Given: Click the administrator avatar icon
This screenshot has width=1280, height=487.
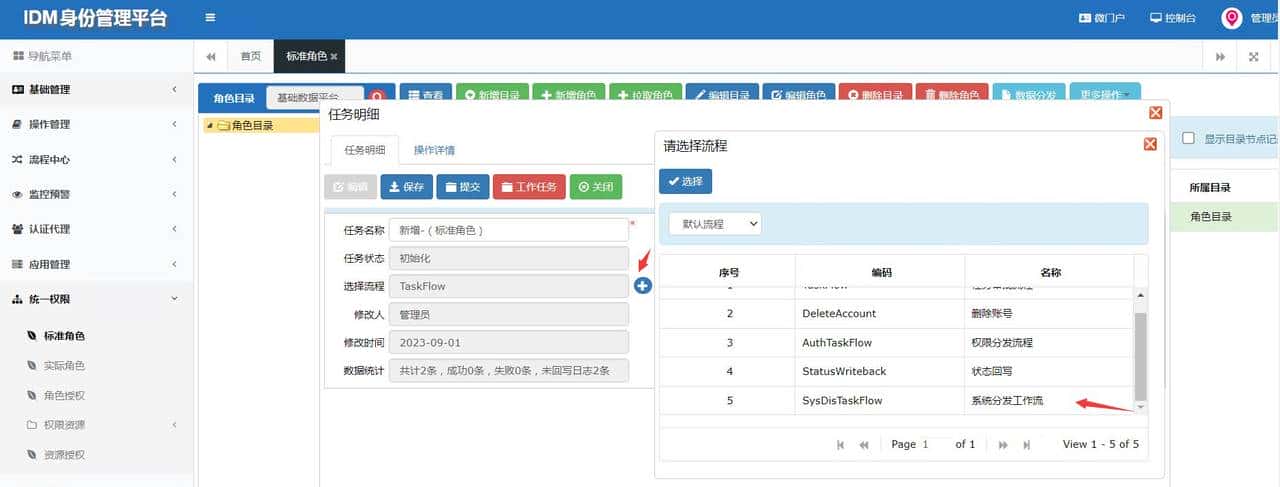Looking at the screenshot, I should 1231,18.
